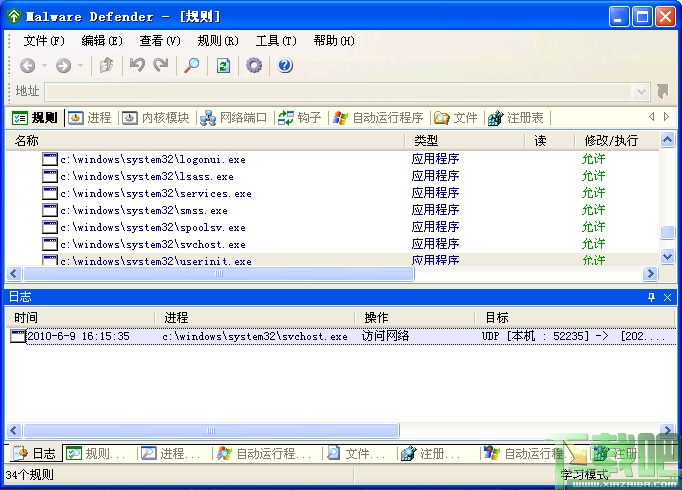Select the 日志 tab in the bottom tab bar
The height and width of the screenshot is (490, 682).
coord(36,453)
